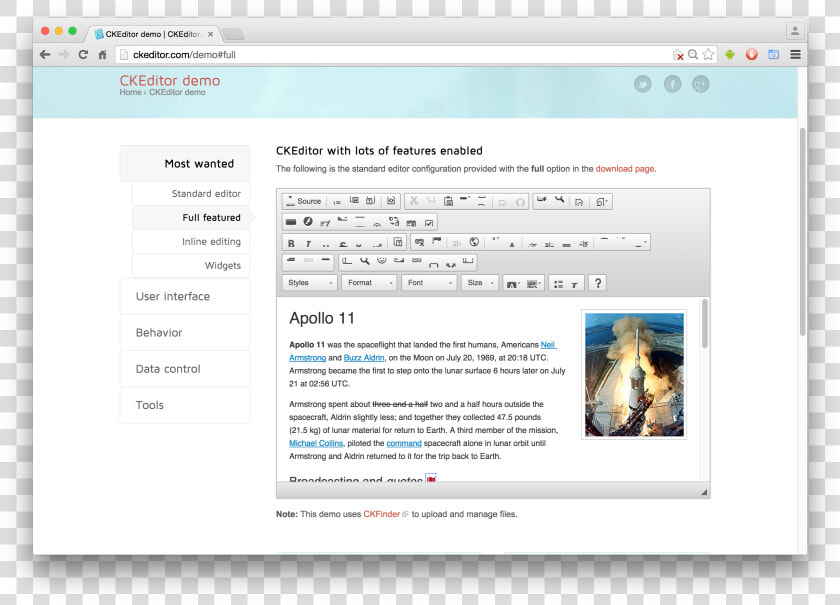Click the Bulleted List icon
Screen dimensions: 840x605
coord(437,242)
